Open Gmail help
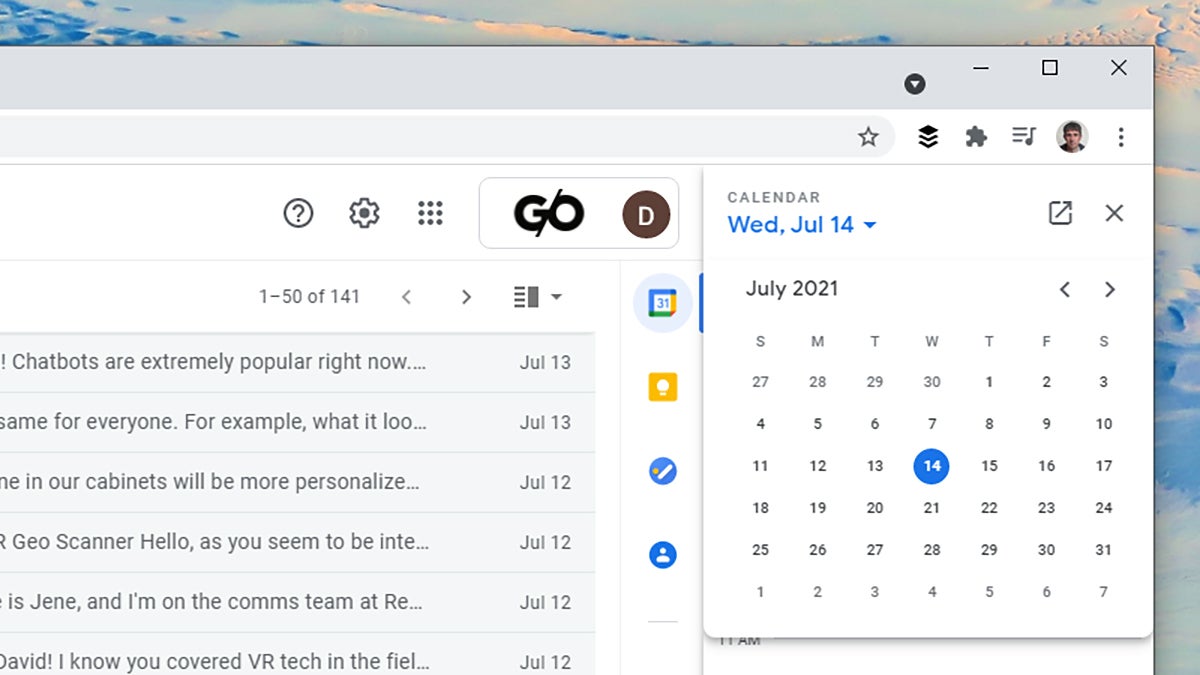The height and width of the screenshot is (675, 1200). (298, 213)
